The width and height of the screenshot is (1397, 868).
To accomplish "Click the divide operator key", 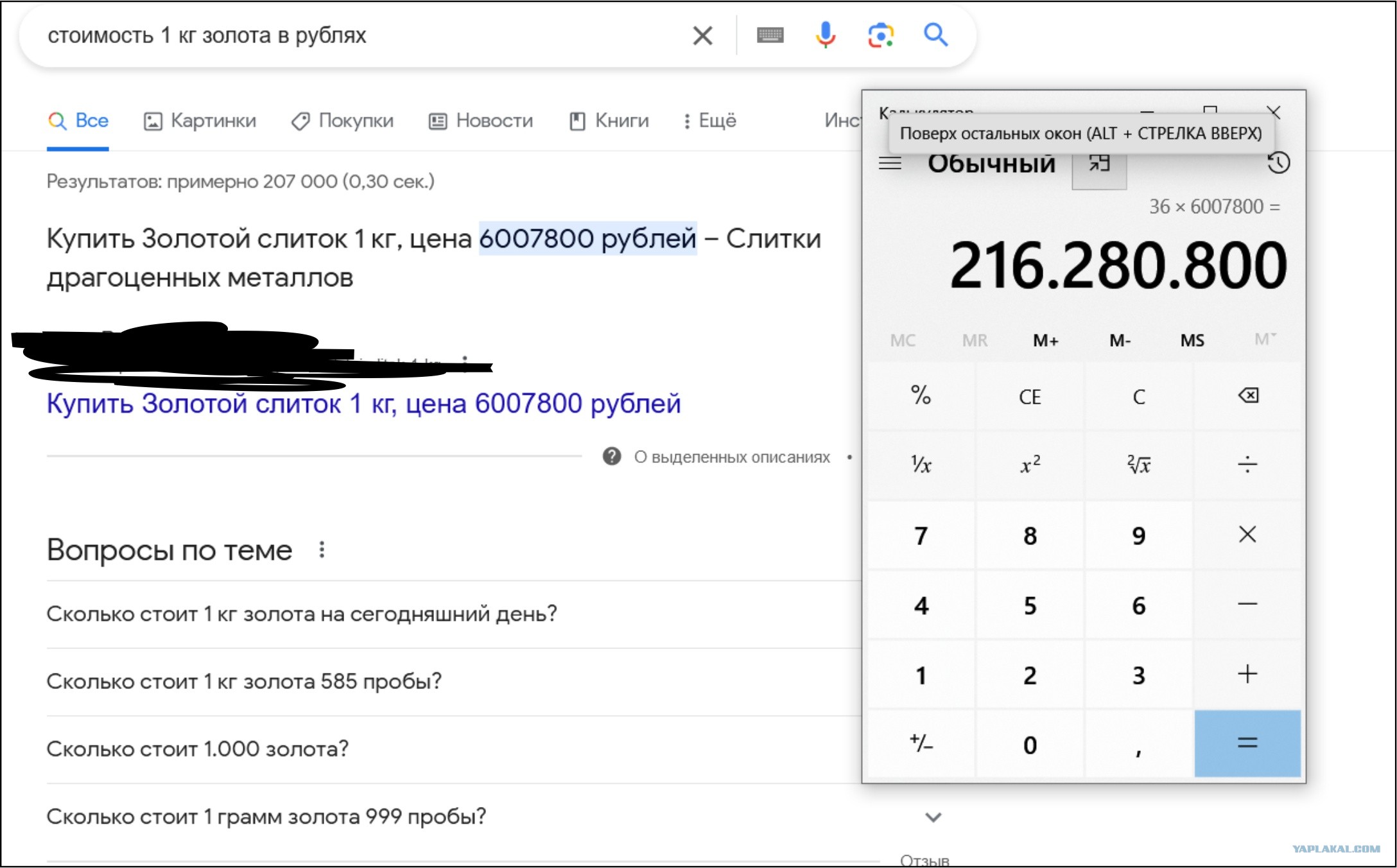I will point(1247,465).
